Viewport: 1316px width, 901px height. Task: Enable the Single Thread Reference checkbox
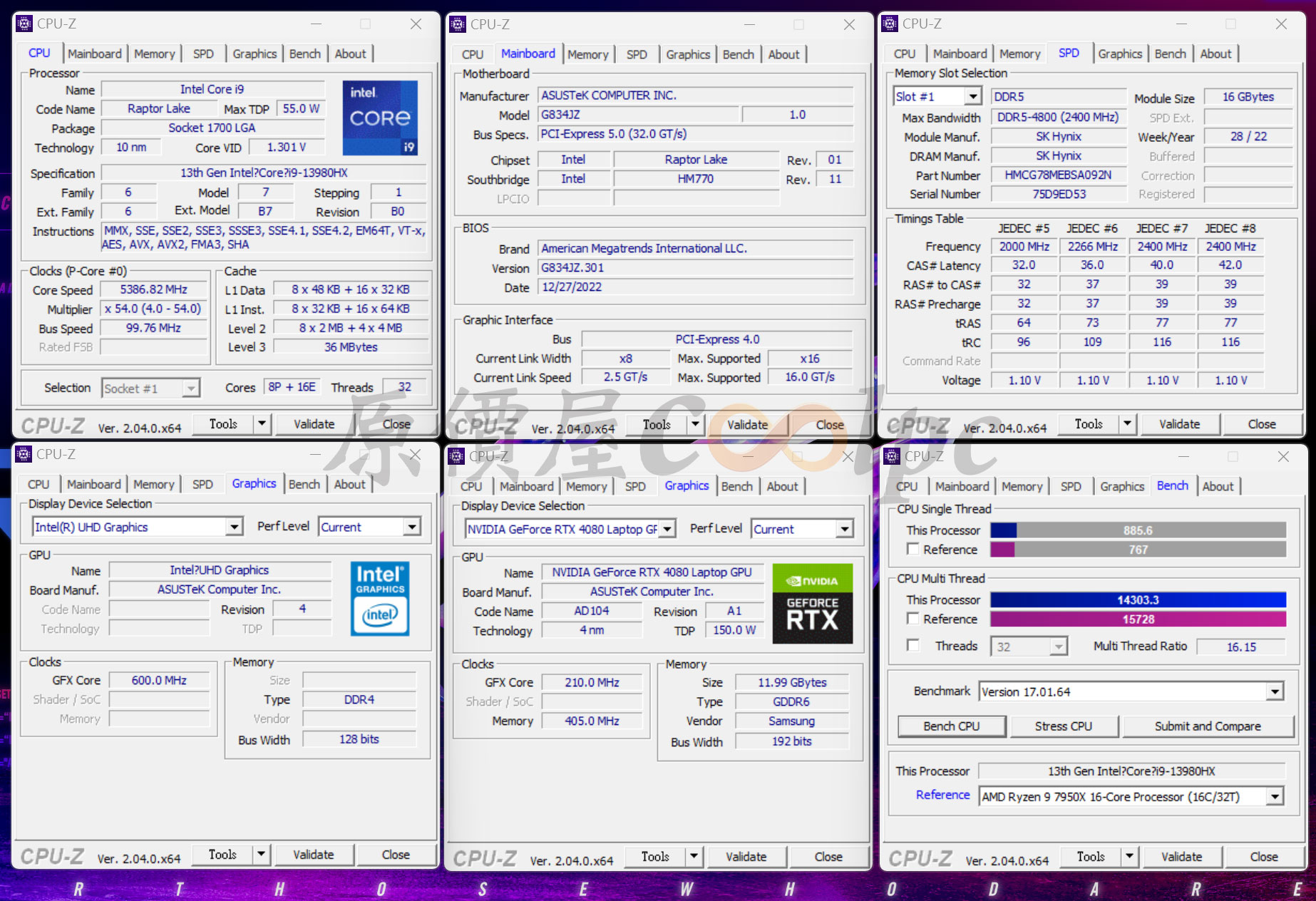[x=913, y=549]
